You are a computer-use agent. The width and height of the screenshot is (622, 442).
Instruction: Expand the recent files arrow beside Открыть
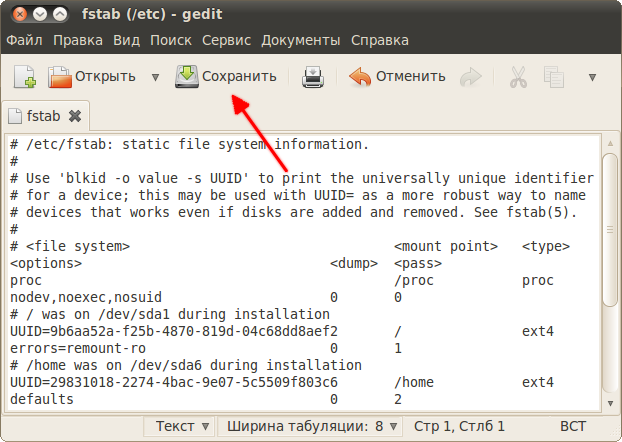click(x=156, y=77)
